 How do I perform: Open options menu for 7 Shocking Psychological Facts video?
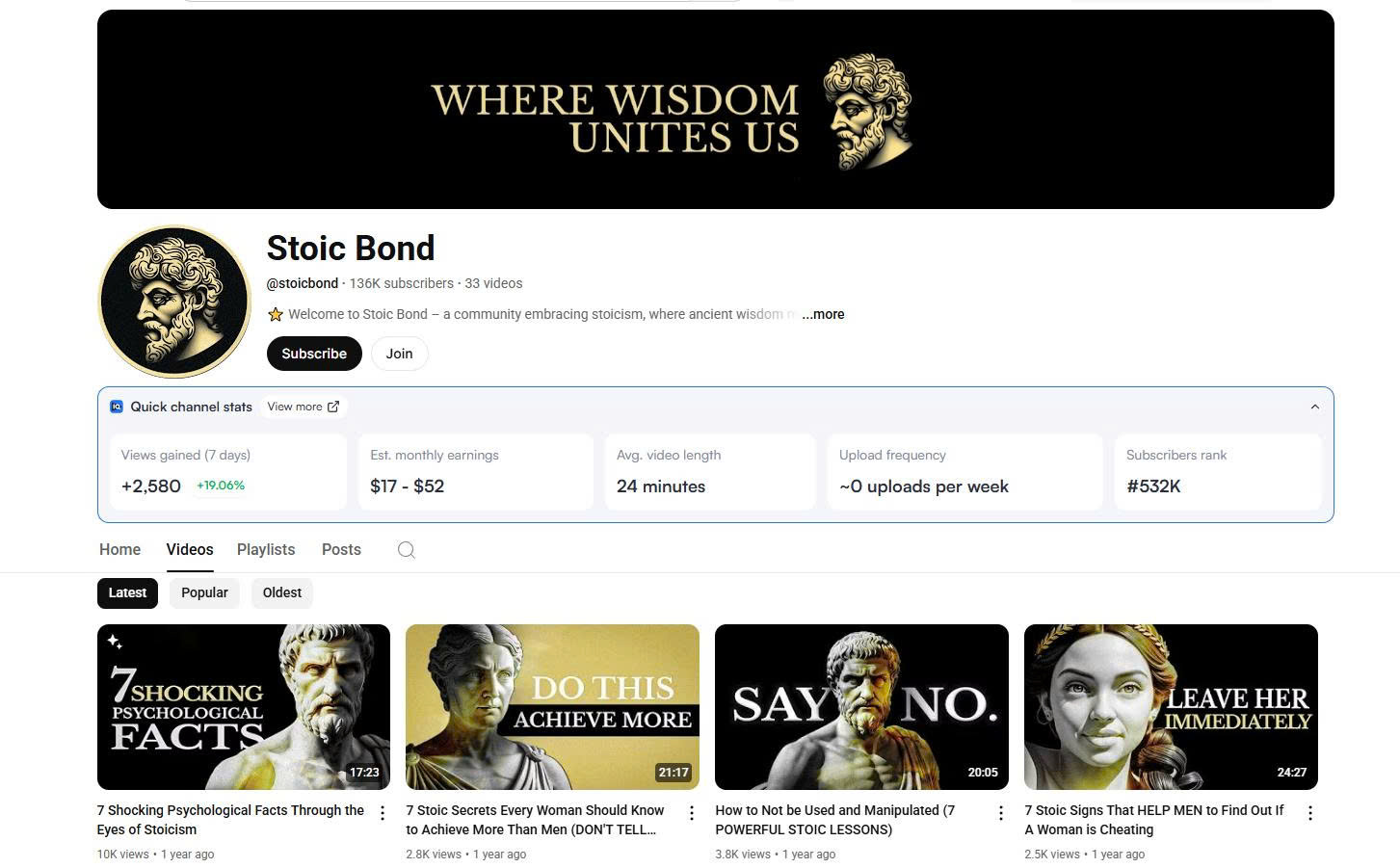click(383, 813)
